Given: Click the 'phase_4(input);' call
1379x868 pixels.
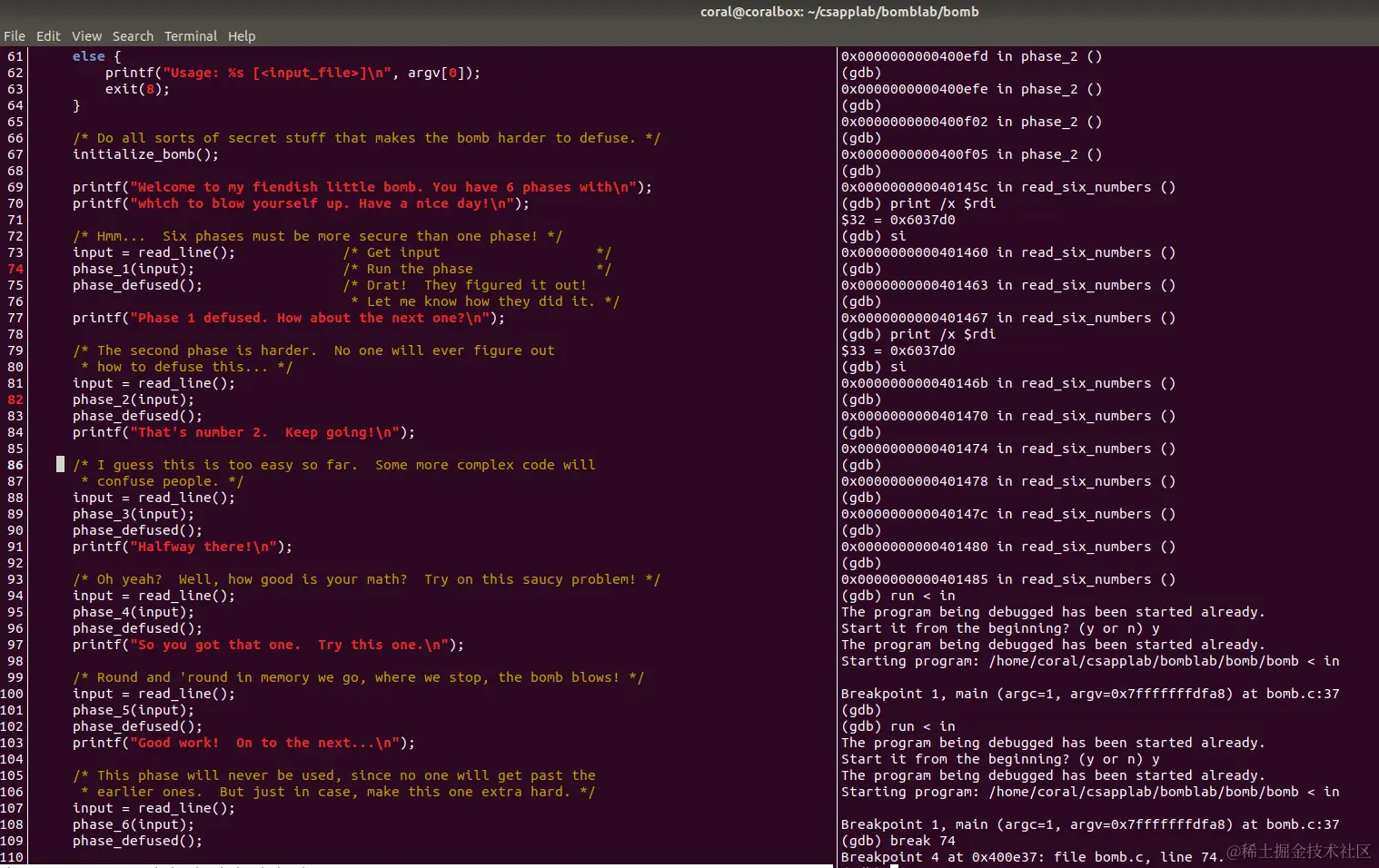Looking at the screenshot, I should 134,612.
